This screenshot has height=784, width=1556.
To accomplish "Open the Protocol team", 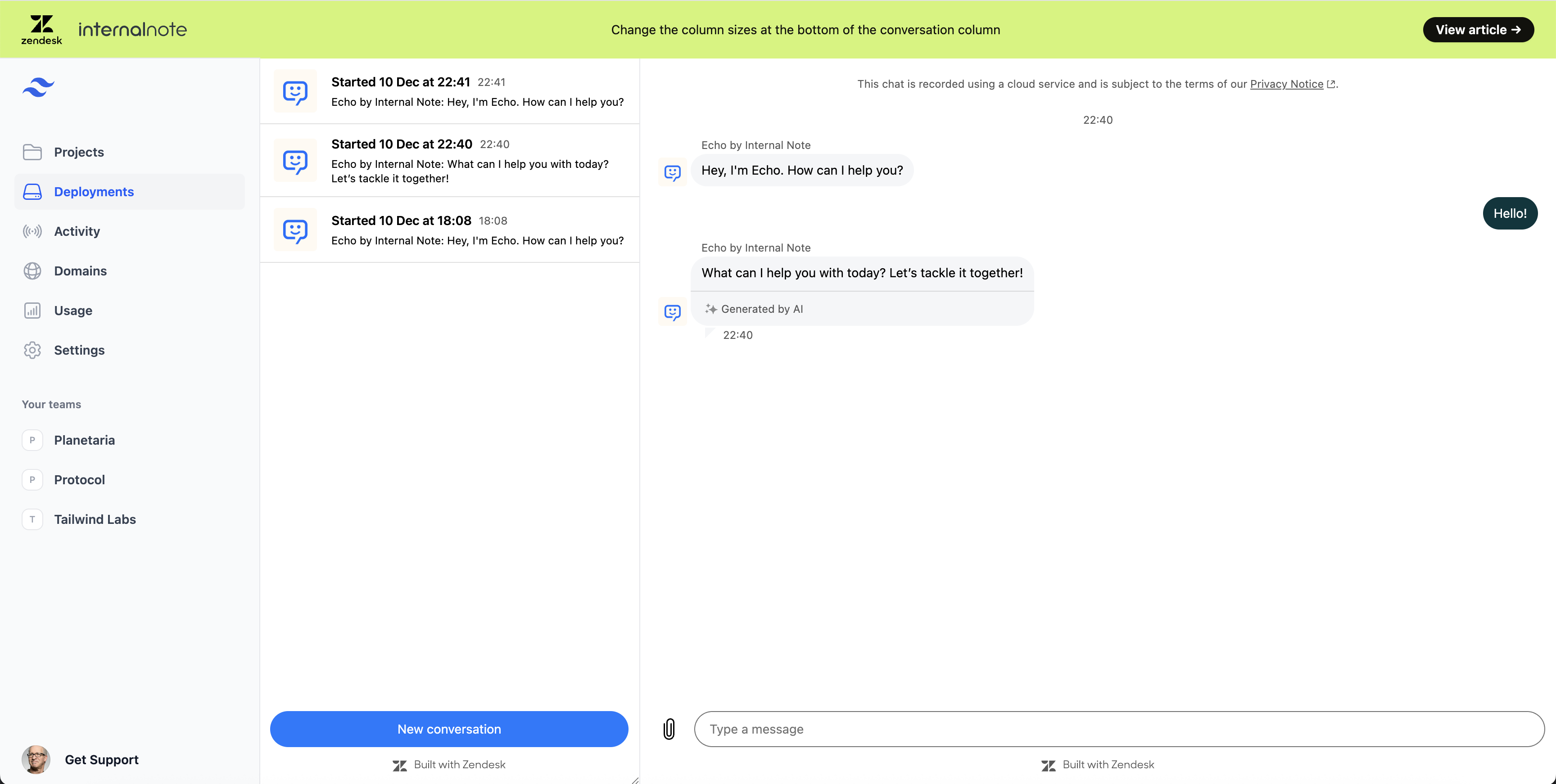I will click(79, 480).
